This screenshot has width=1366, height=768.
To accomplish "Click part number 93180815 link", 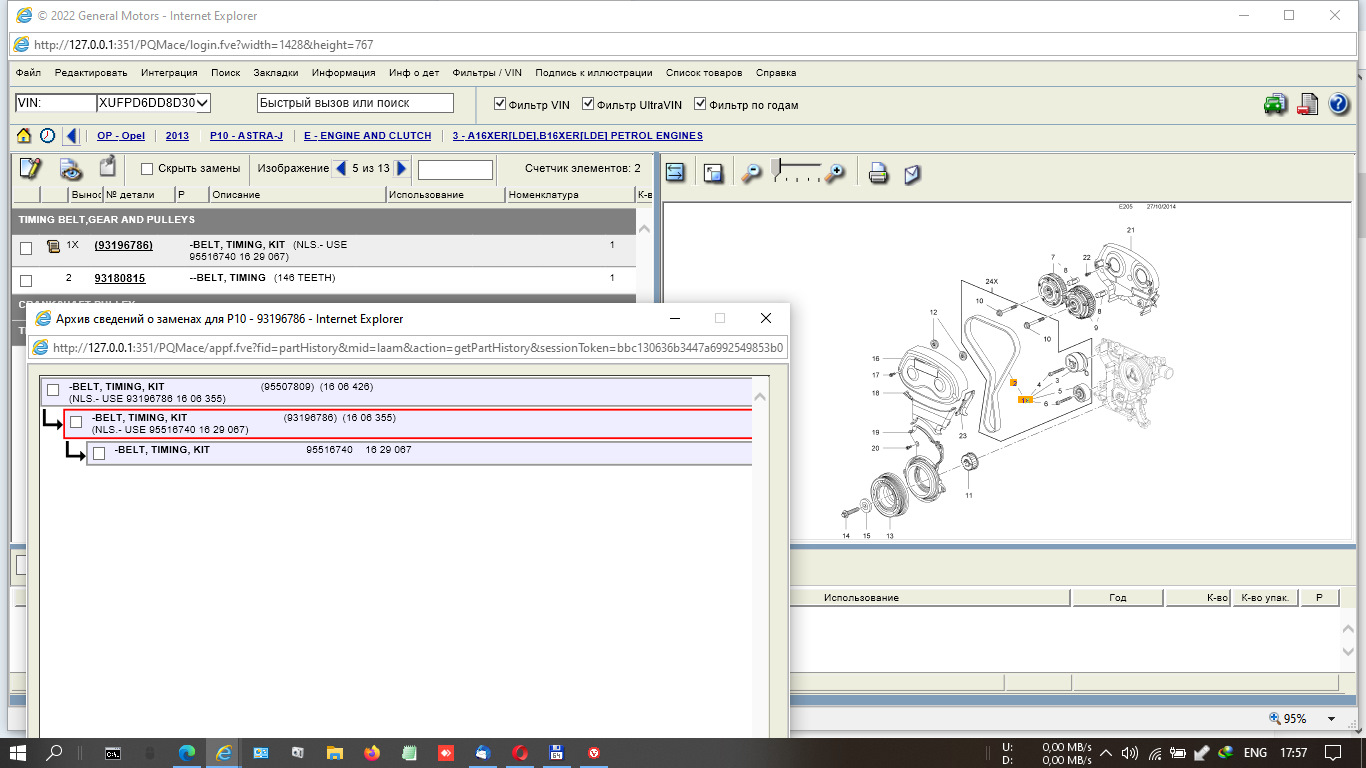I will 120,278.
